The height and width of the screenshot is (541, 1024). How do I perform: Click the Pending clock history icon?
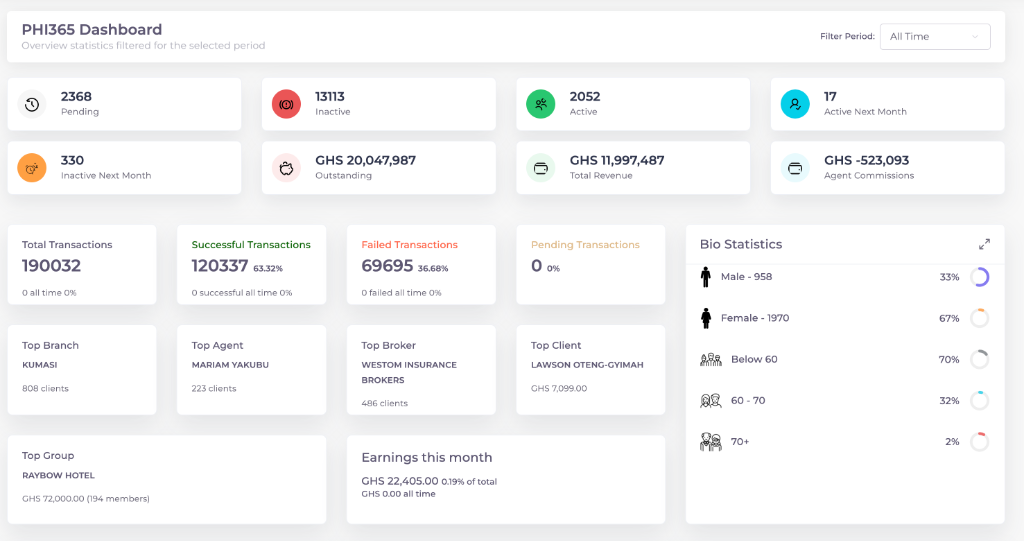tap(32, 105)
